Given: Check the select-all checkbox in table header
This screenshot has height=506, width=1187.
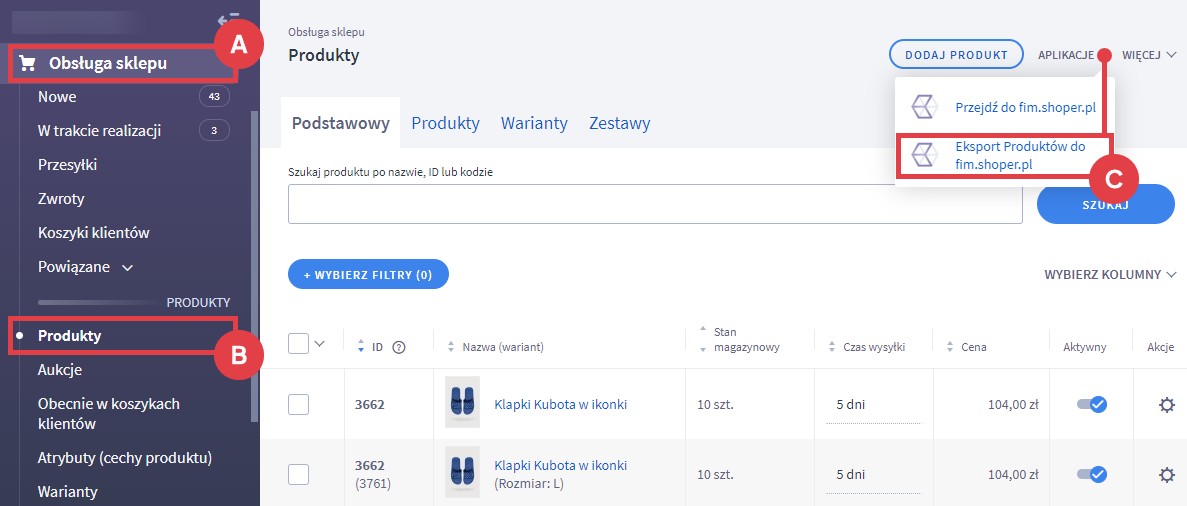Looking at the screenshot, I should click(298, 344).
